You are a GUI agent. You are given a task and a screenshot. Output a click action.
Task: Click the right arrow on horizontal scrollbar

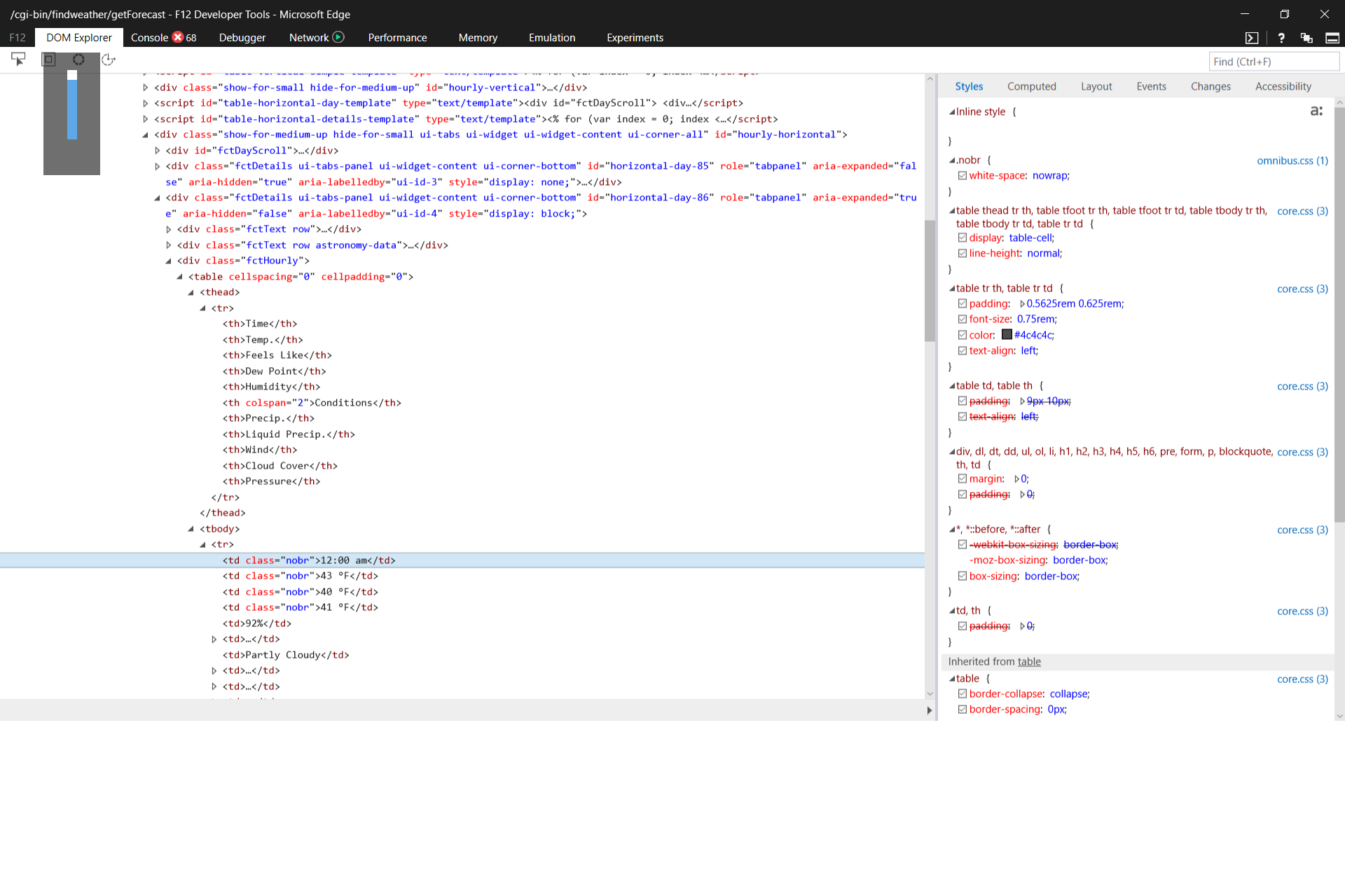click(x=930, y=710)
